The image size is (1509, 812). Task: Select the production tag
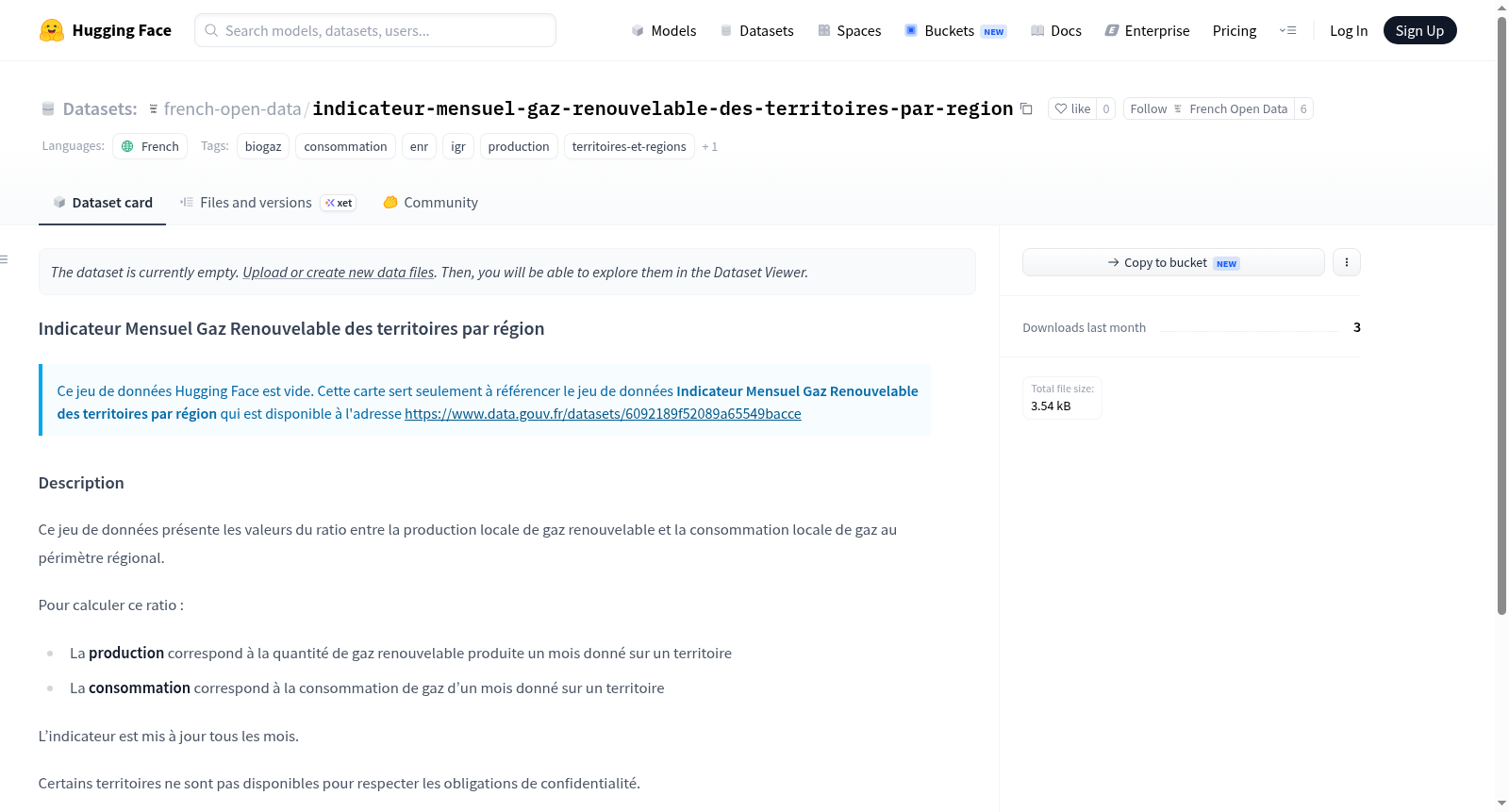pos(519,146)
